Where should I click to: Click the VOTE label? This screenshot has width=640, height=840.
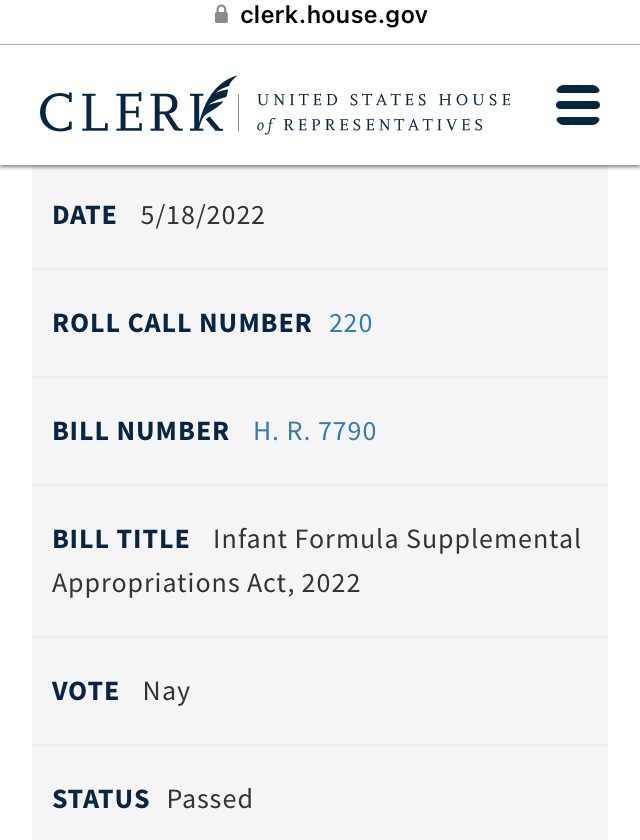point(85,691)
